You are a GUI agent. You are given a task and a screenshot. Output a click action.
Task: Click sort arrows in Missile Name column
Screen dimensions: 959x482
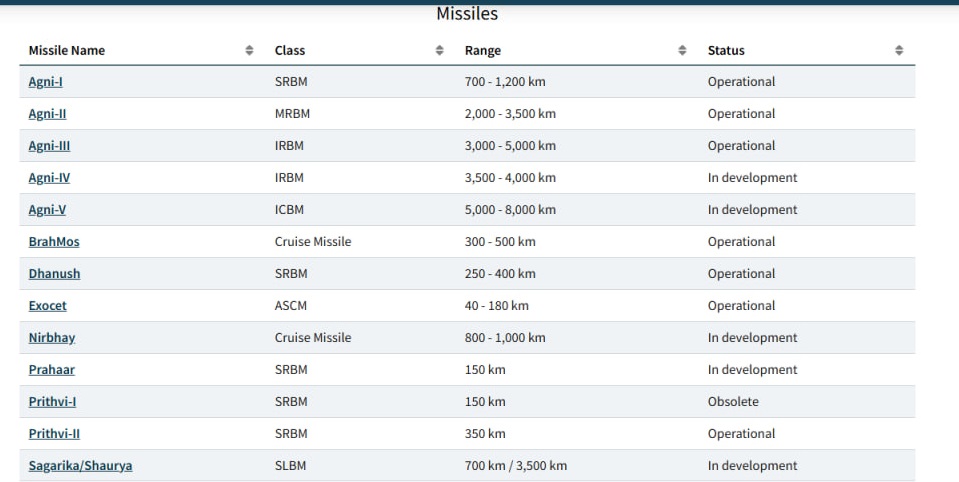(x=249, y=50)
